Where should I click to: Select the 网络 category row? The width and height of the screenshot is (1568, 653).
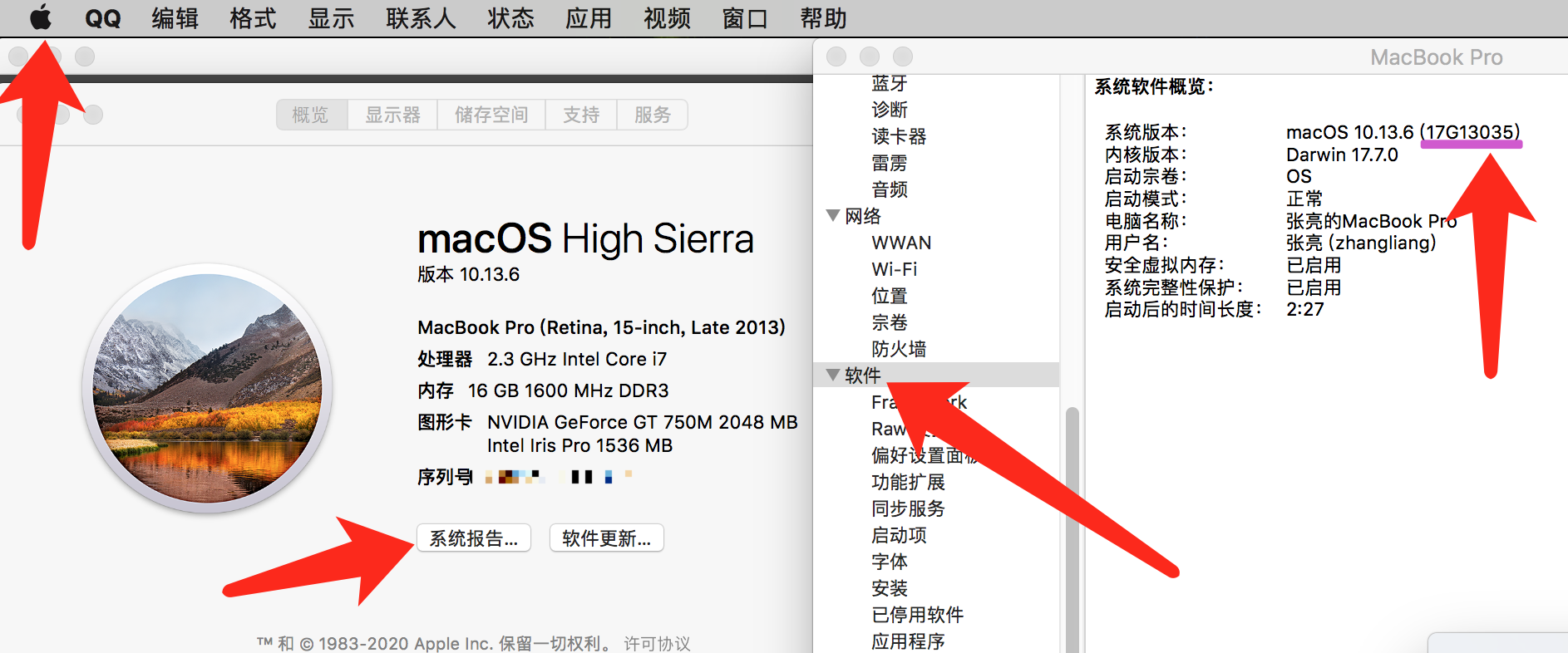[936, 216]
